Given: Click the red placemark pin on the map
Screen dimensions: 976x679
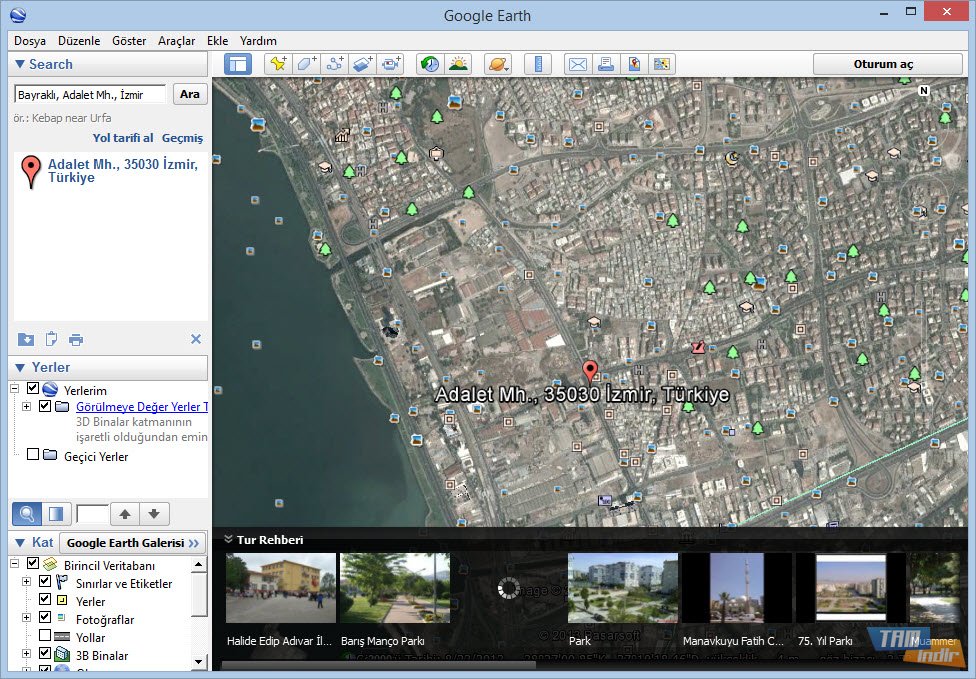Looking at the screenshot, I should pyautogui.click(x=589, y=371).
